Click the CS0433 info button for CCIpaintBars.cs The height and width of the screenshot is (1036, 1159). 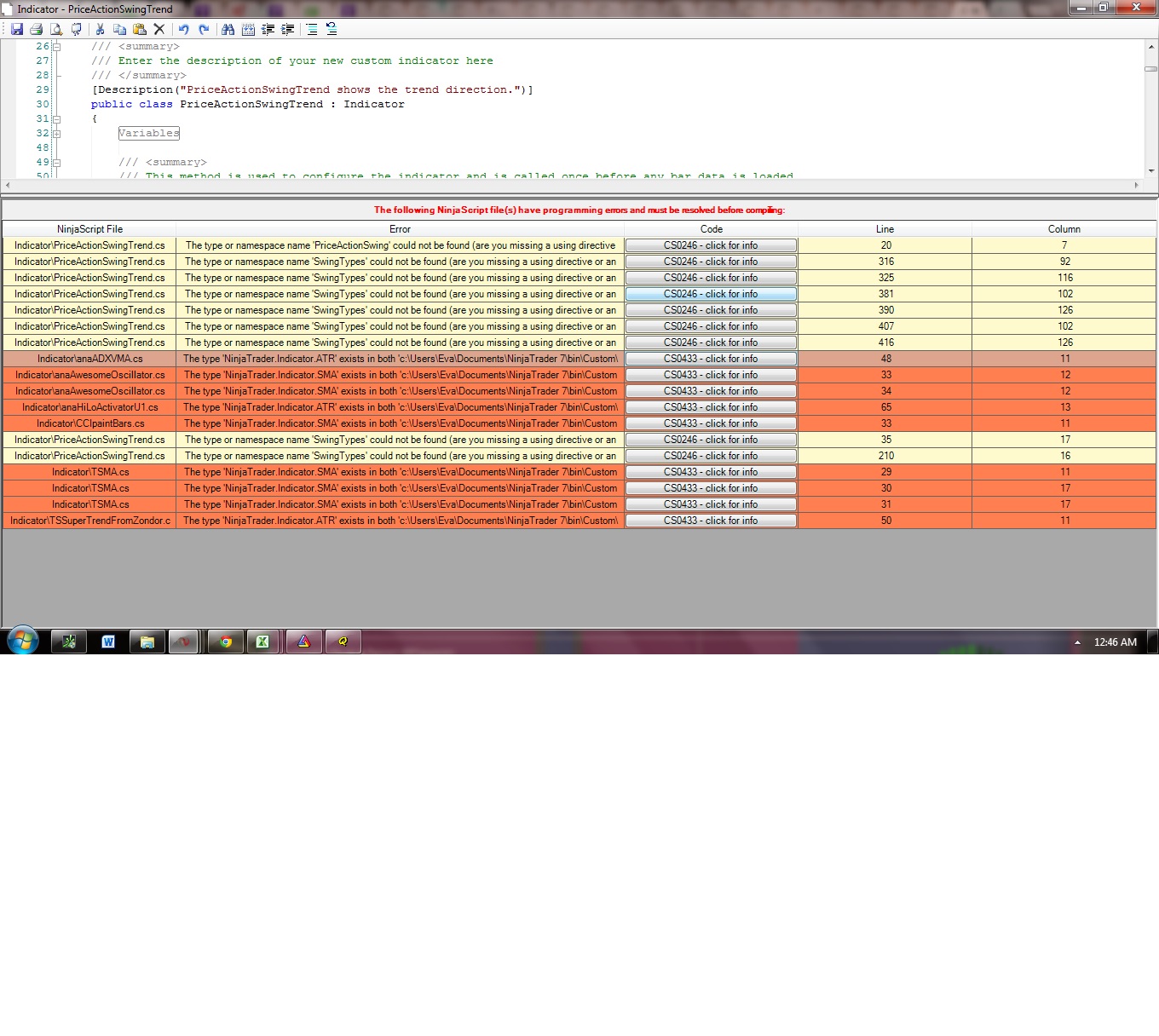[711, 423]
